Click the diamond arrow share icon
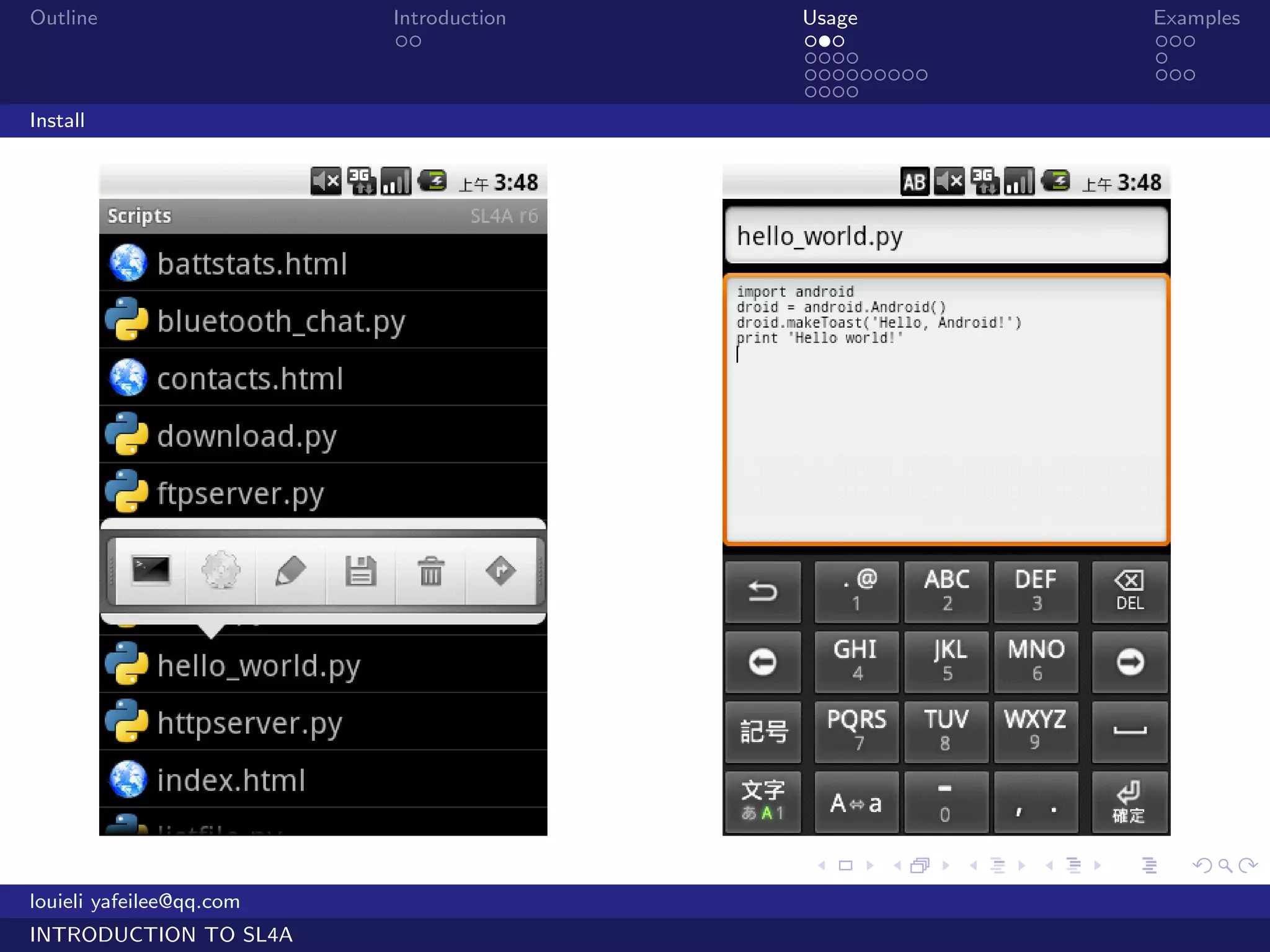Viewport: 1270px width, 952px height. (500, 570)
